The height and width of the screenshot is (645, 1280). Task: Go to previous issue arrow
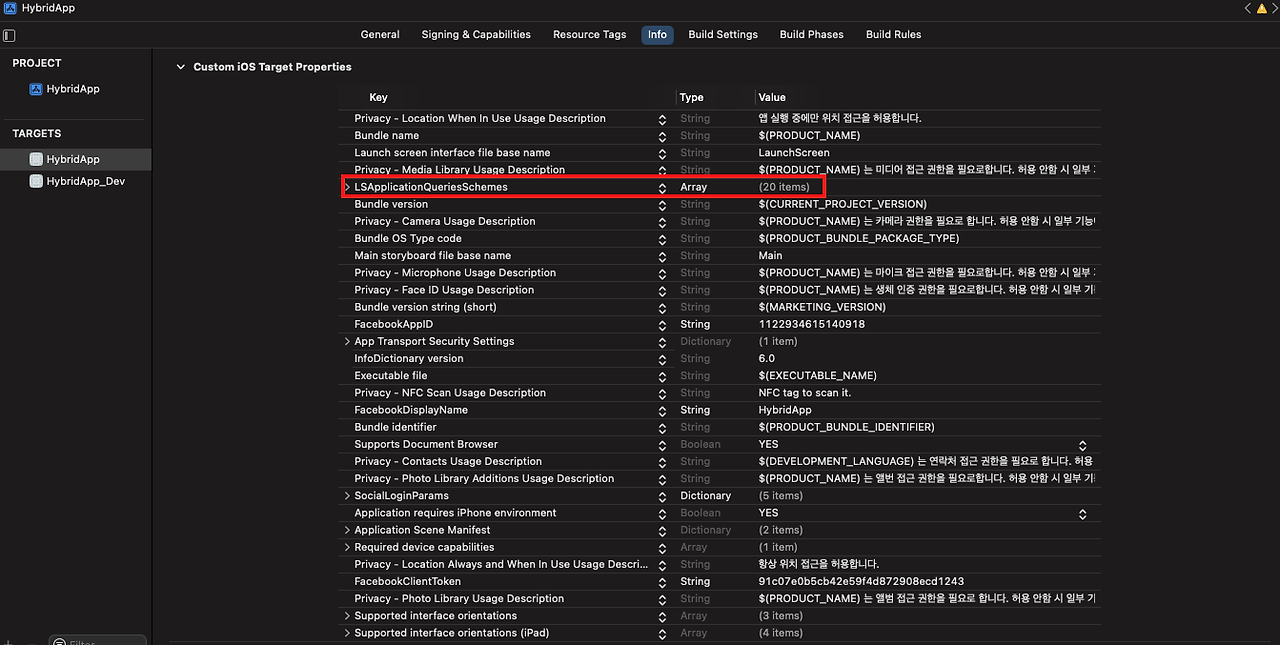point(1247,8)
